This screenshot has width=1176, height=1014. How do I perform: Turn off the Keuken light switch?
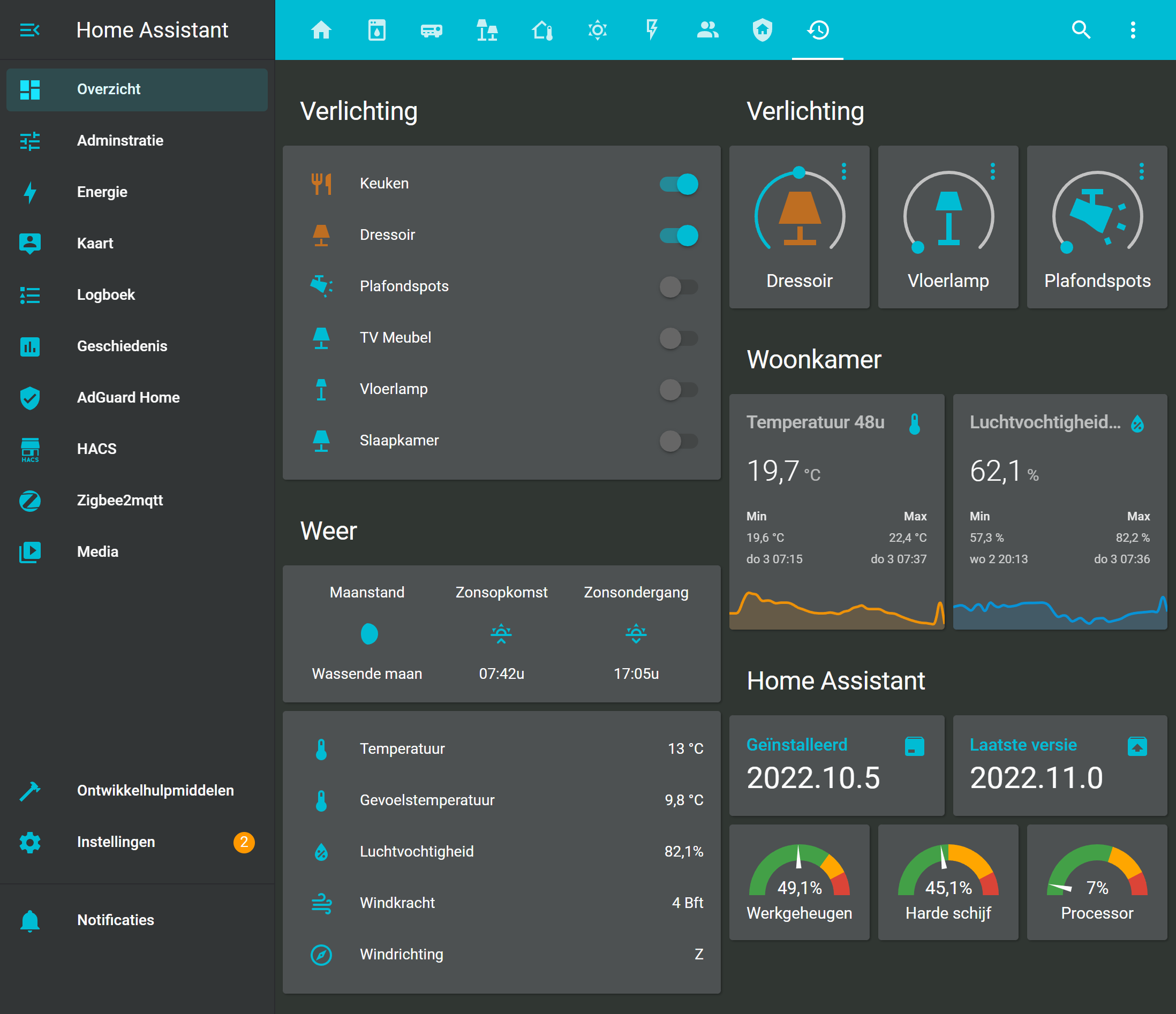point(679,184)
